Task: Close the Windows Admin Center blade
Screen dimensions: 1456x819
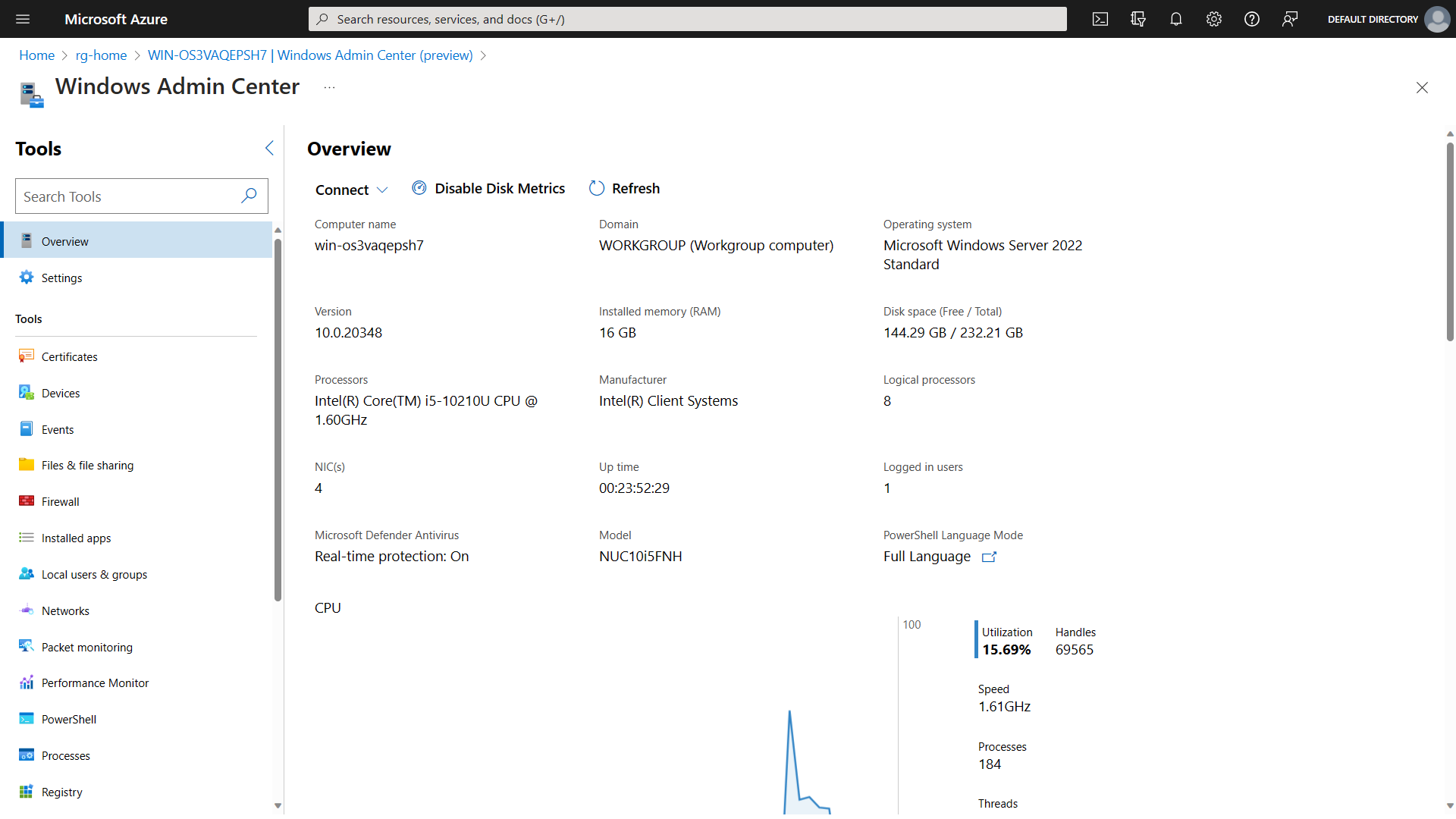Action: click(x=1422, y=88)
